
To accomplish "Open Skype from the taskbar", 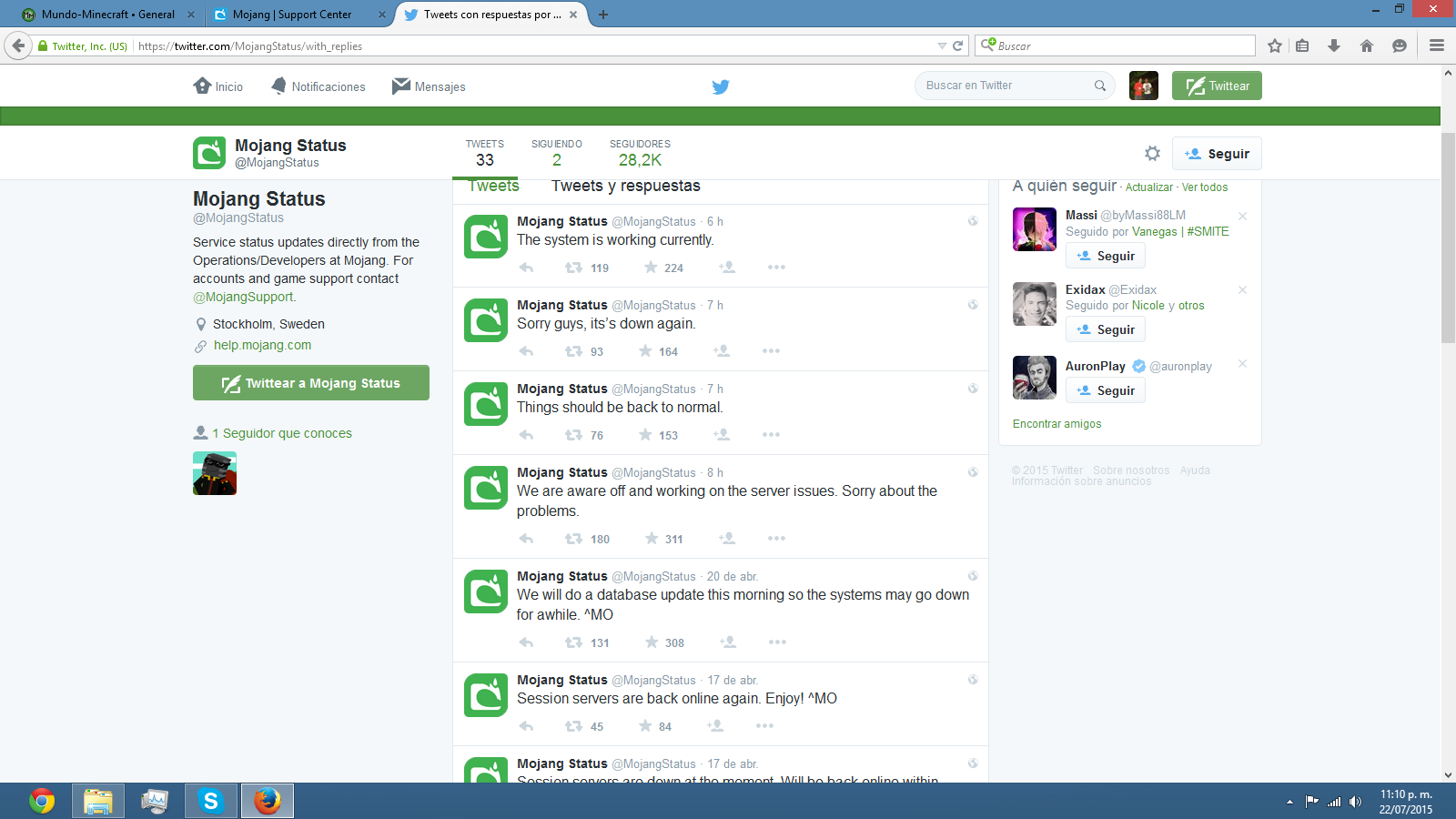I will (211, 801).
